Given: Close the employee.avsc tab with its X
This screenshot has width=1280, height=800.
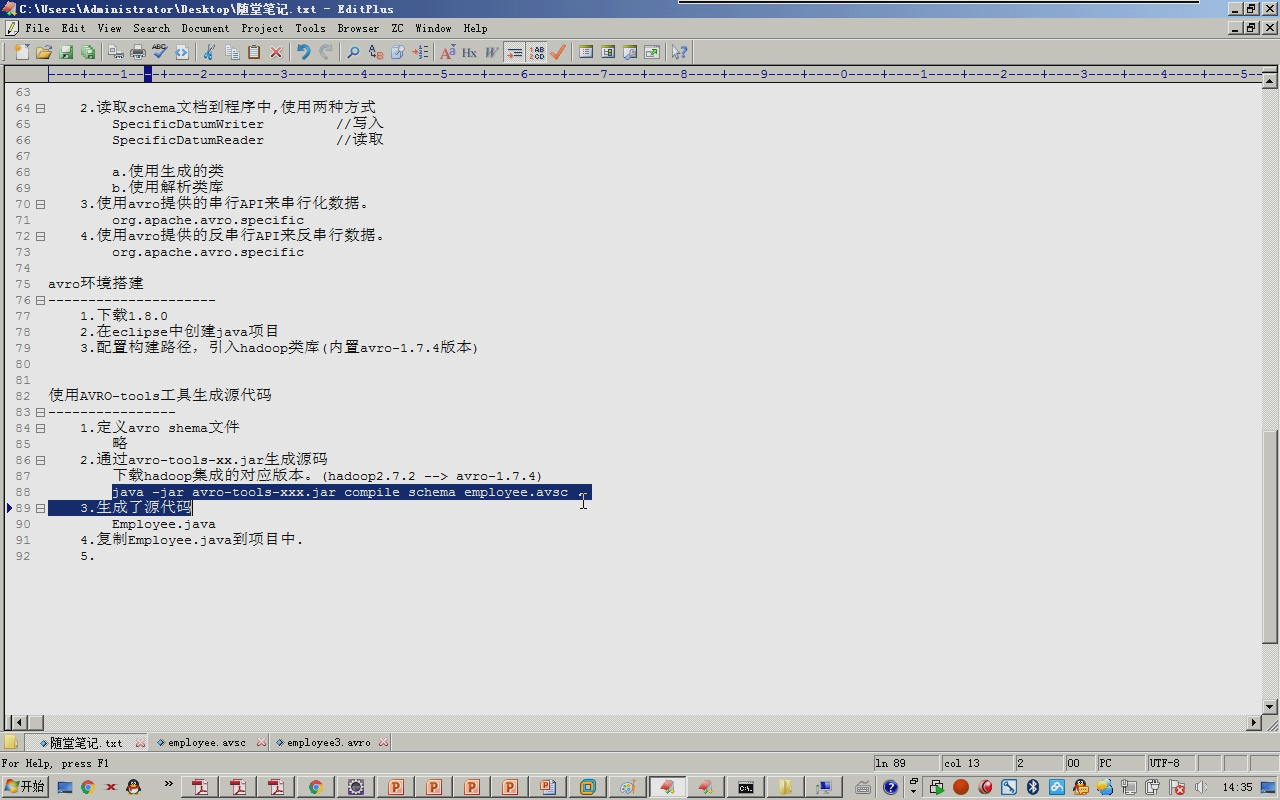Looking at the screenshot, I should click(261, 743).
